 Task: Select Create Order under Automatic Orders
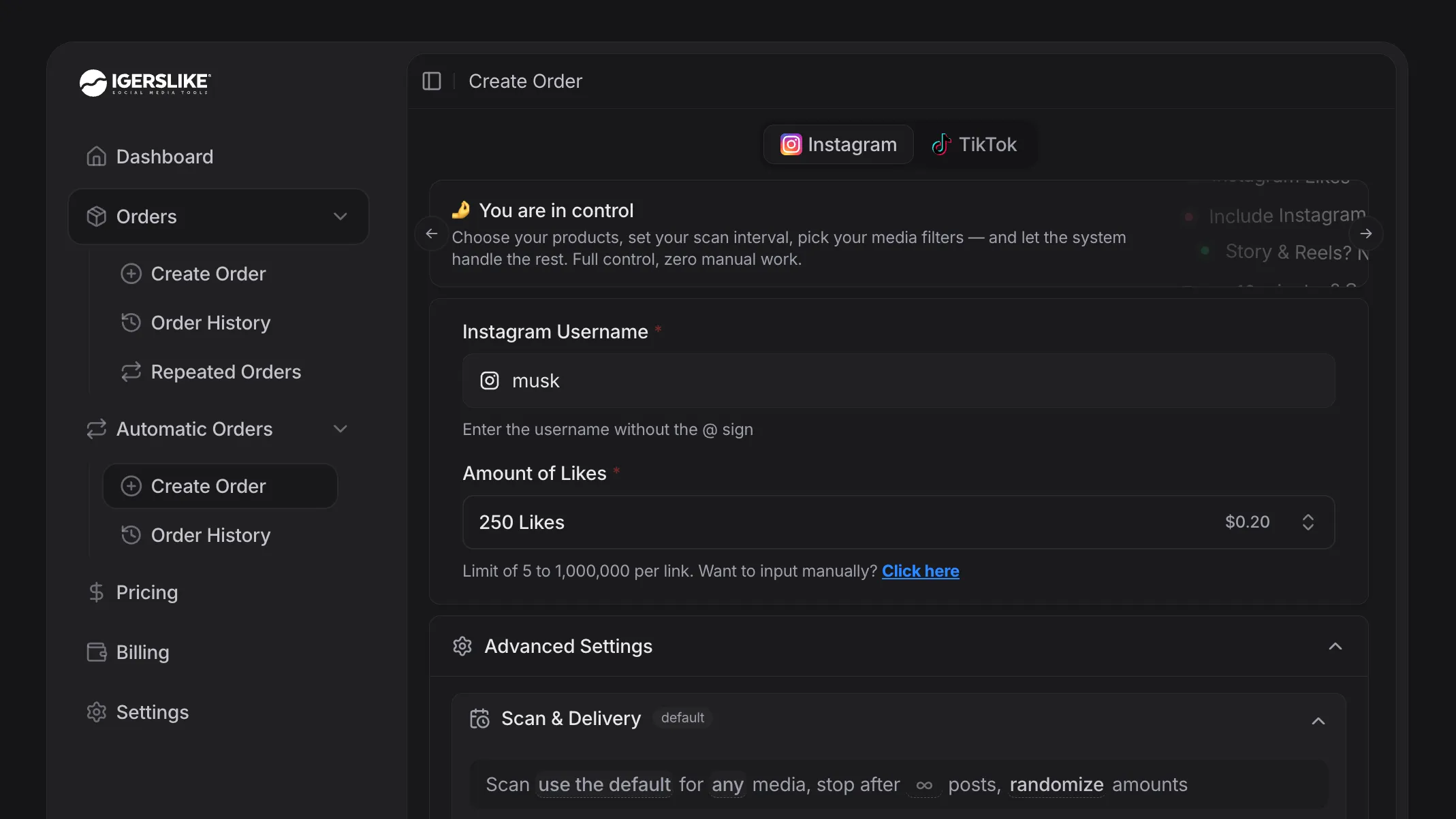tap(221, 486)
